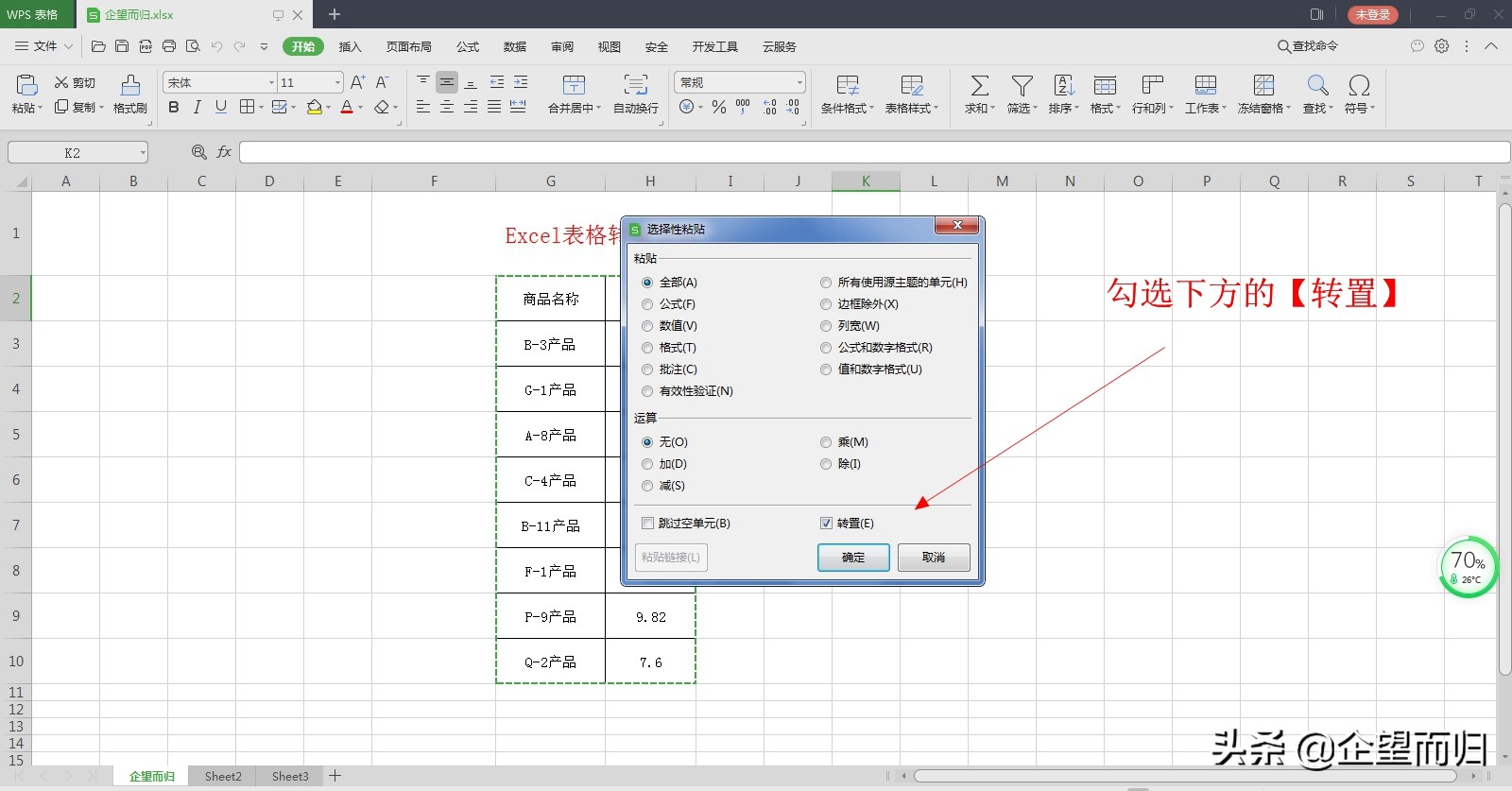Click the fill color paint bucket
1512x791 pixels.
[315, 108]
